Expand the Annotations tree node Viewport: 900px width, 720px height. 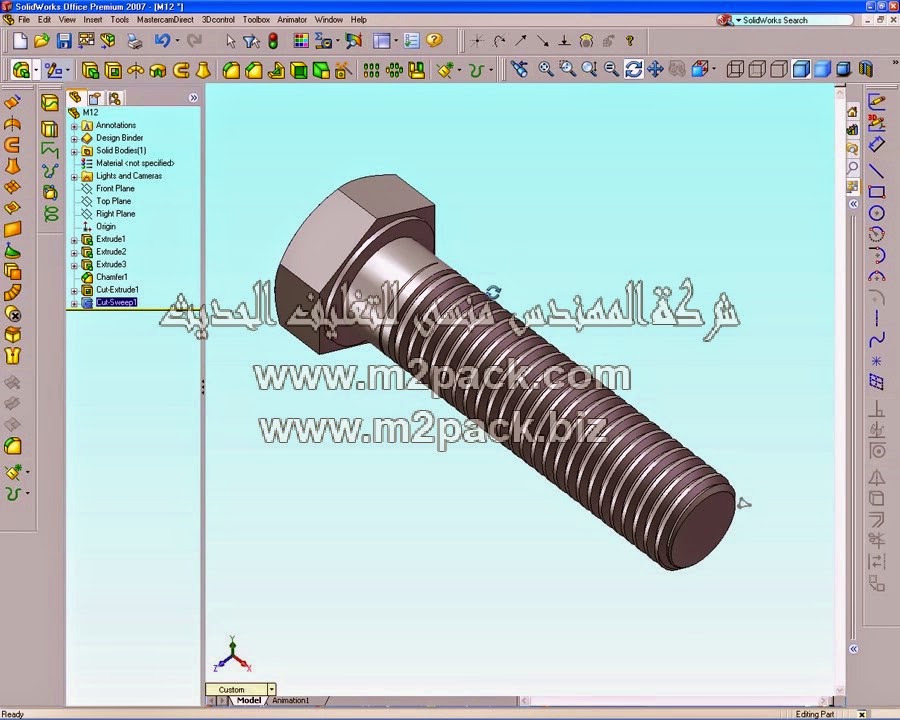point(74,126)
